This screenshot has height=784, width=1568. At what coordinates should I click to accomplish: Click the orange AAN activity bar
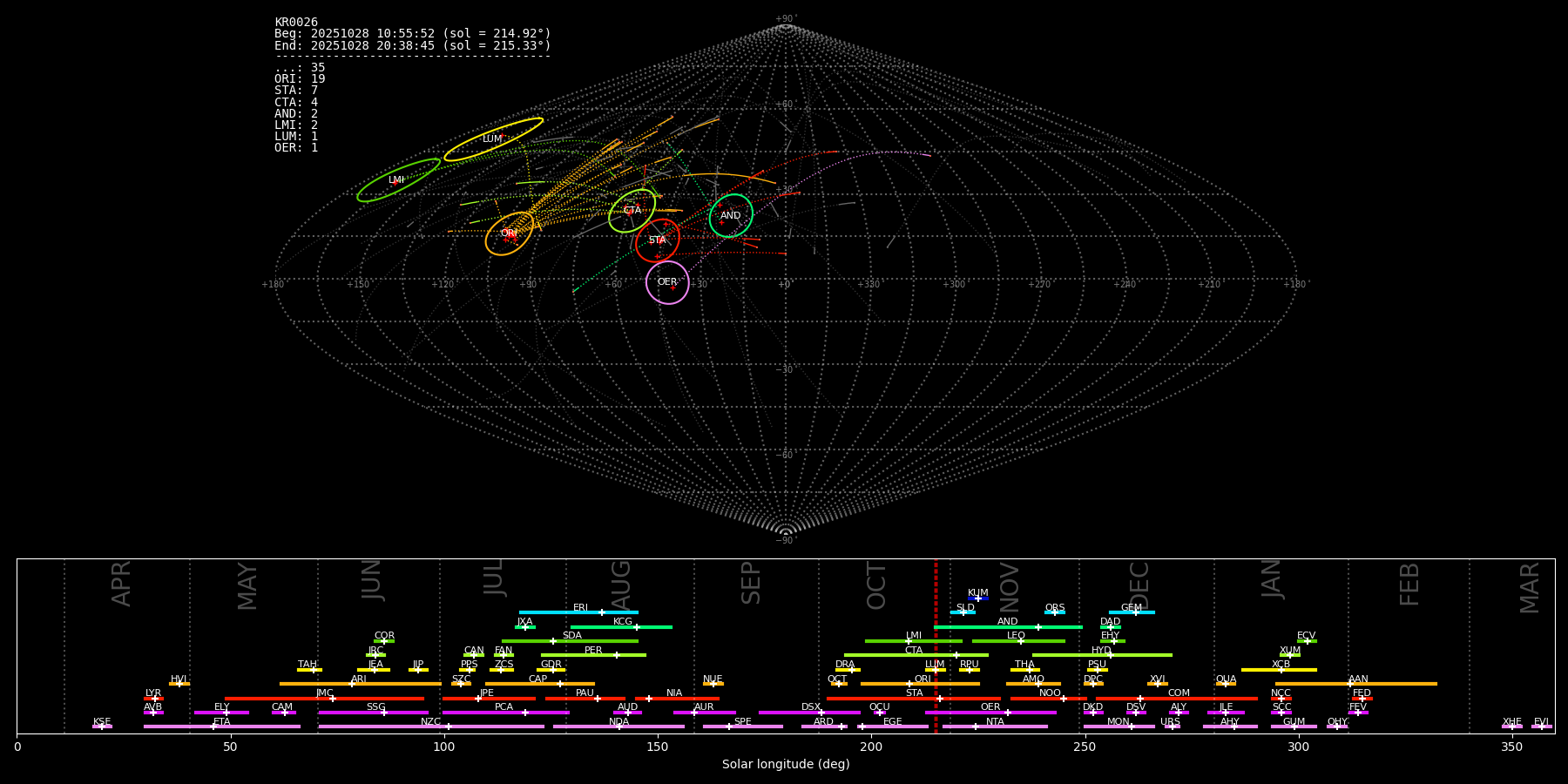1356,684
